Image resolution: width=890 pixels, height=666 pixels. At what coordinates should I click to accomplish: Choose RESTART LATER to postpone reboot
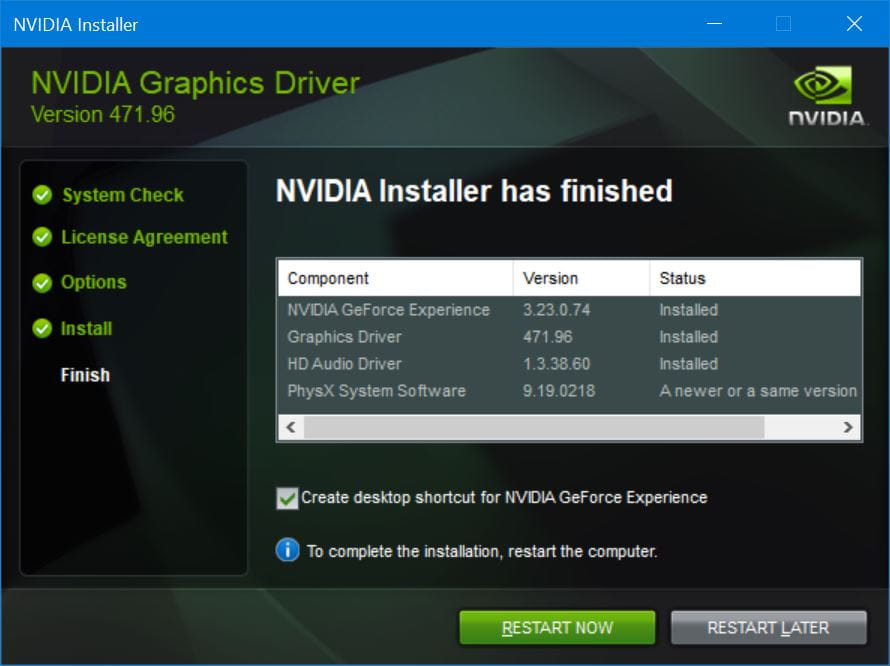tap(768, 627)
